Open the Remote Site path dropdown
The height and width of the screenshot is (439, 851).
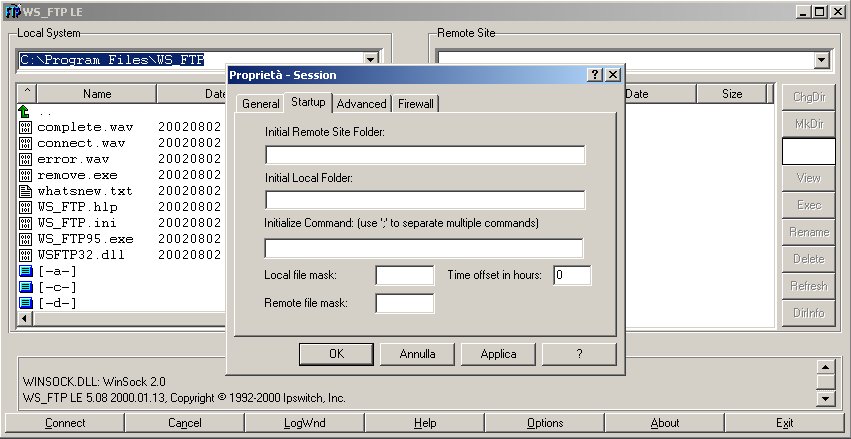click(x=822, y=60)
